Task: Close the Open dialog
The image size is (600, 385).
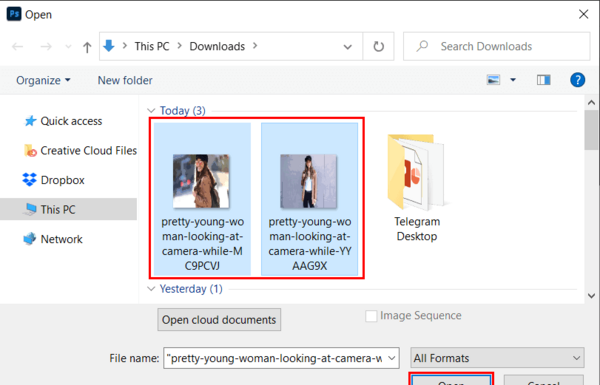Action: (583, 15)
